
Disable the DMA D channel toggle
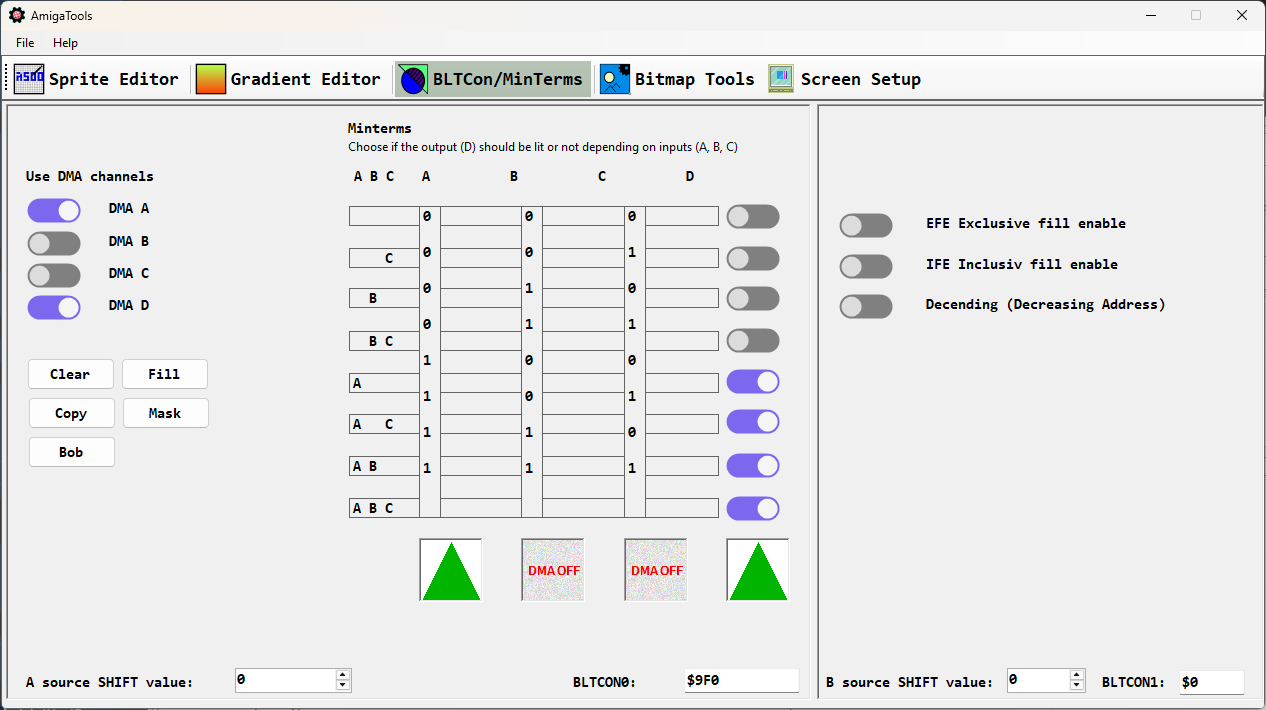54,307
